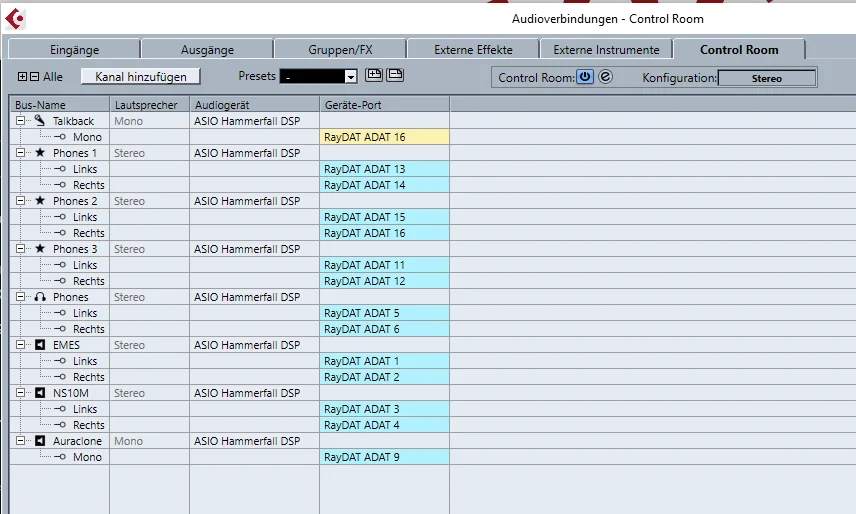Click port cell RayDAT ADAT 6
This screenshot has height=514, width=856.
[384, 329]
